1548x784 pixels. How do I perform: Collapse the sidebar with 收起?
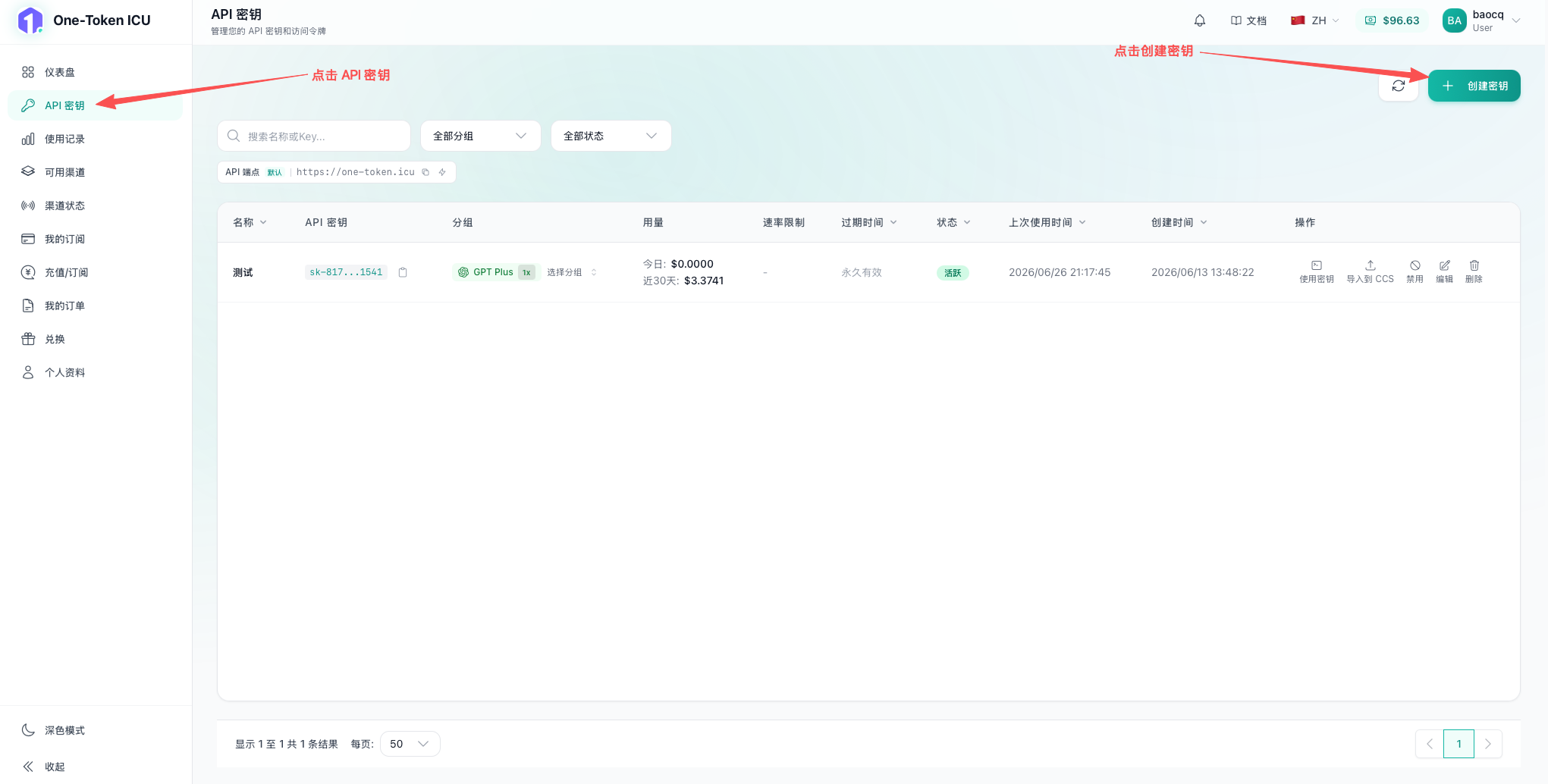point(95,767)
